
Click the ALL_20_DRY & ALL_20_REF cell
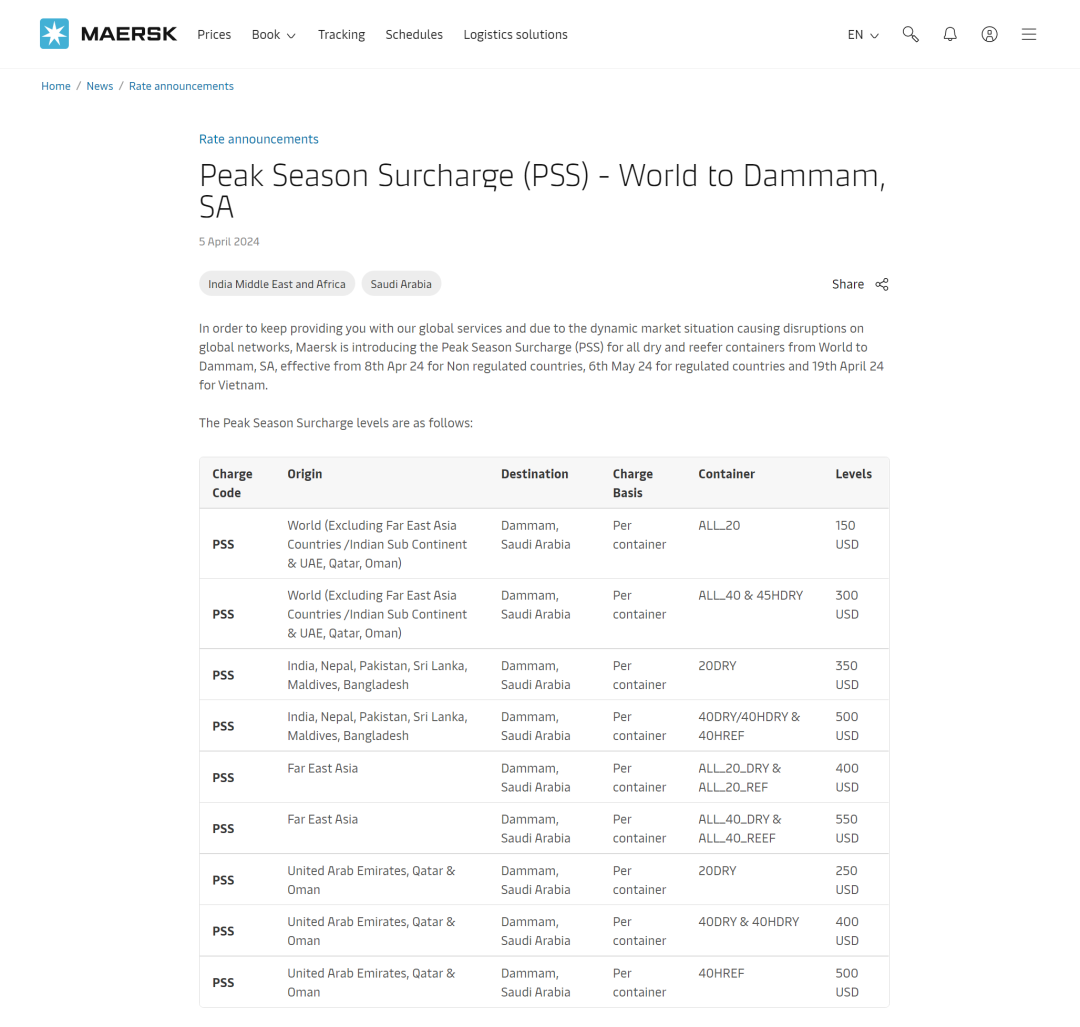click(x=740, y=778)
